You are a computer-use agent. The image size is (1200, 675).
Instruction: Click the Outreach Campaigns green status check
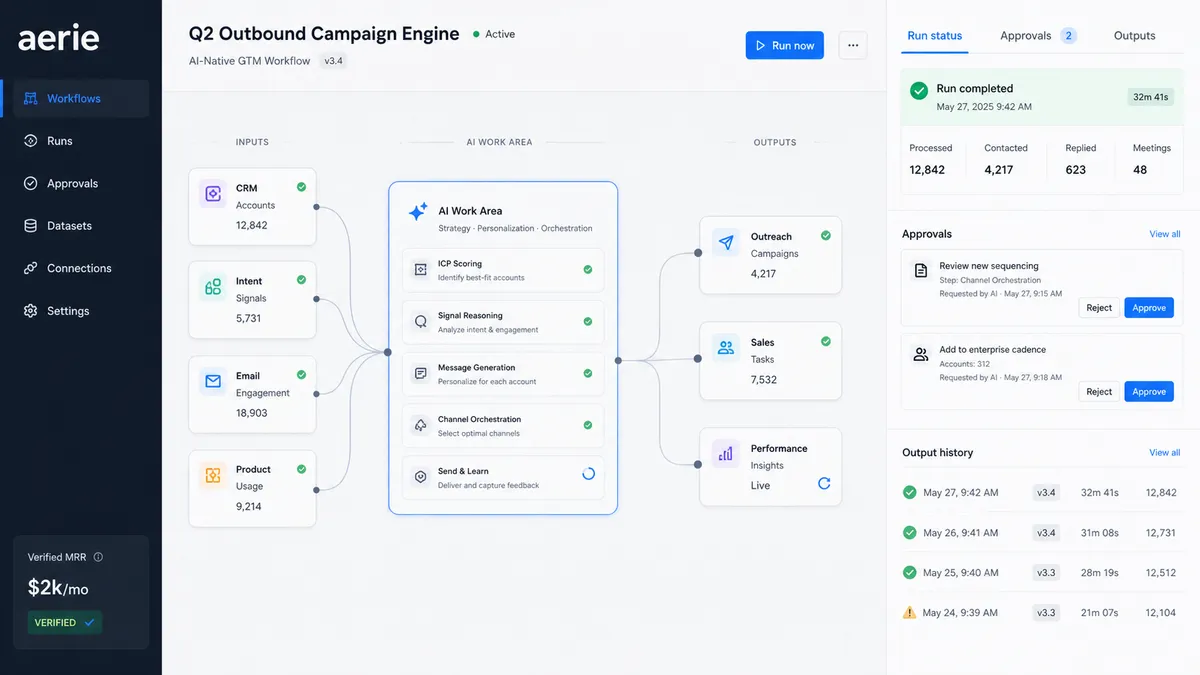coord(826,236)
